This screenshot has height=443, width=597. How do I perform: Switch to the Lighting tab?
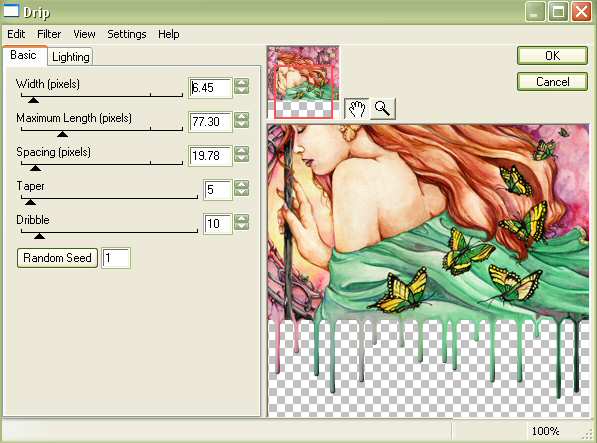[71, 57]
